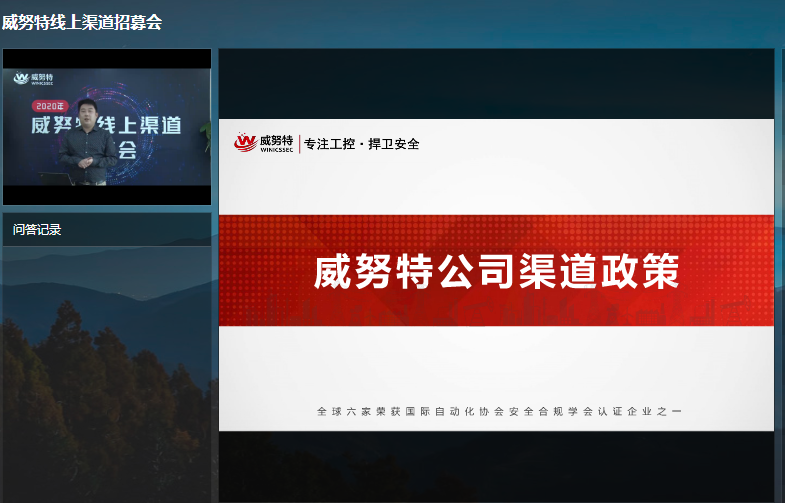
Task: Click the speaker video thumbnail
Action: pos(107,127)
